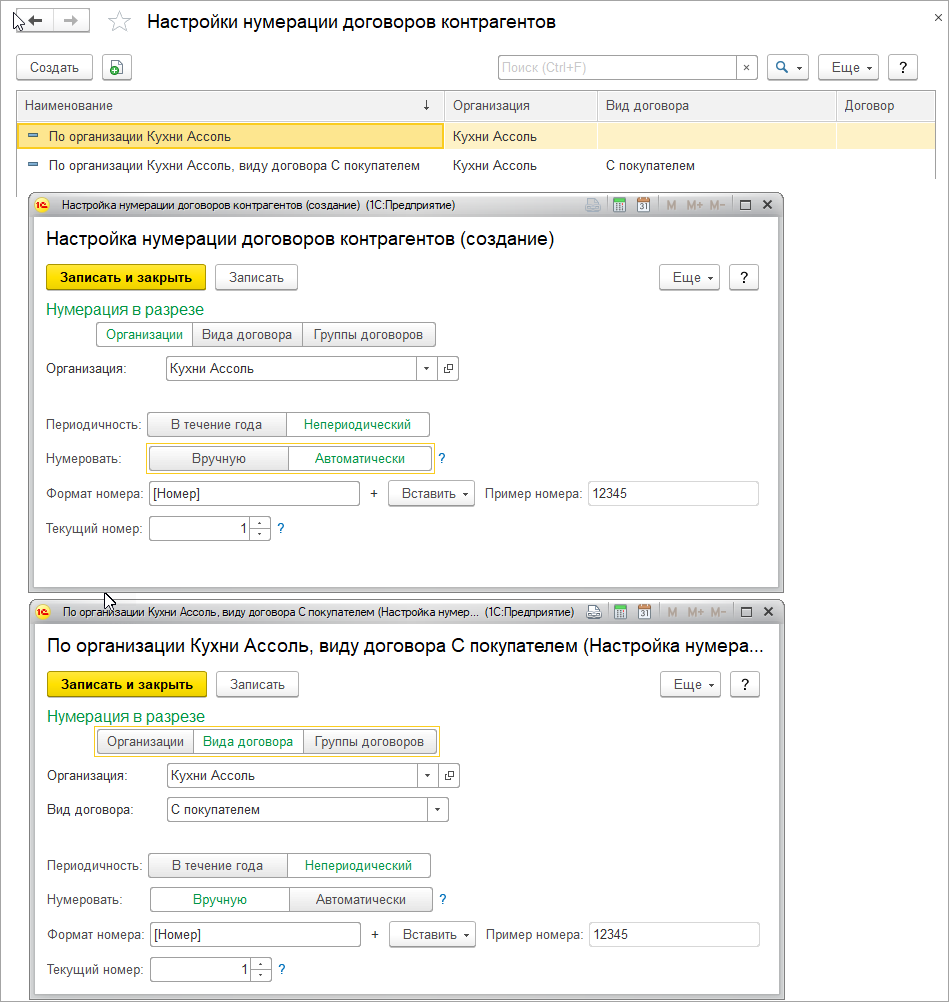Expand Организация dropdown in creation window

(426, 369)
